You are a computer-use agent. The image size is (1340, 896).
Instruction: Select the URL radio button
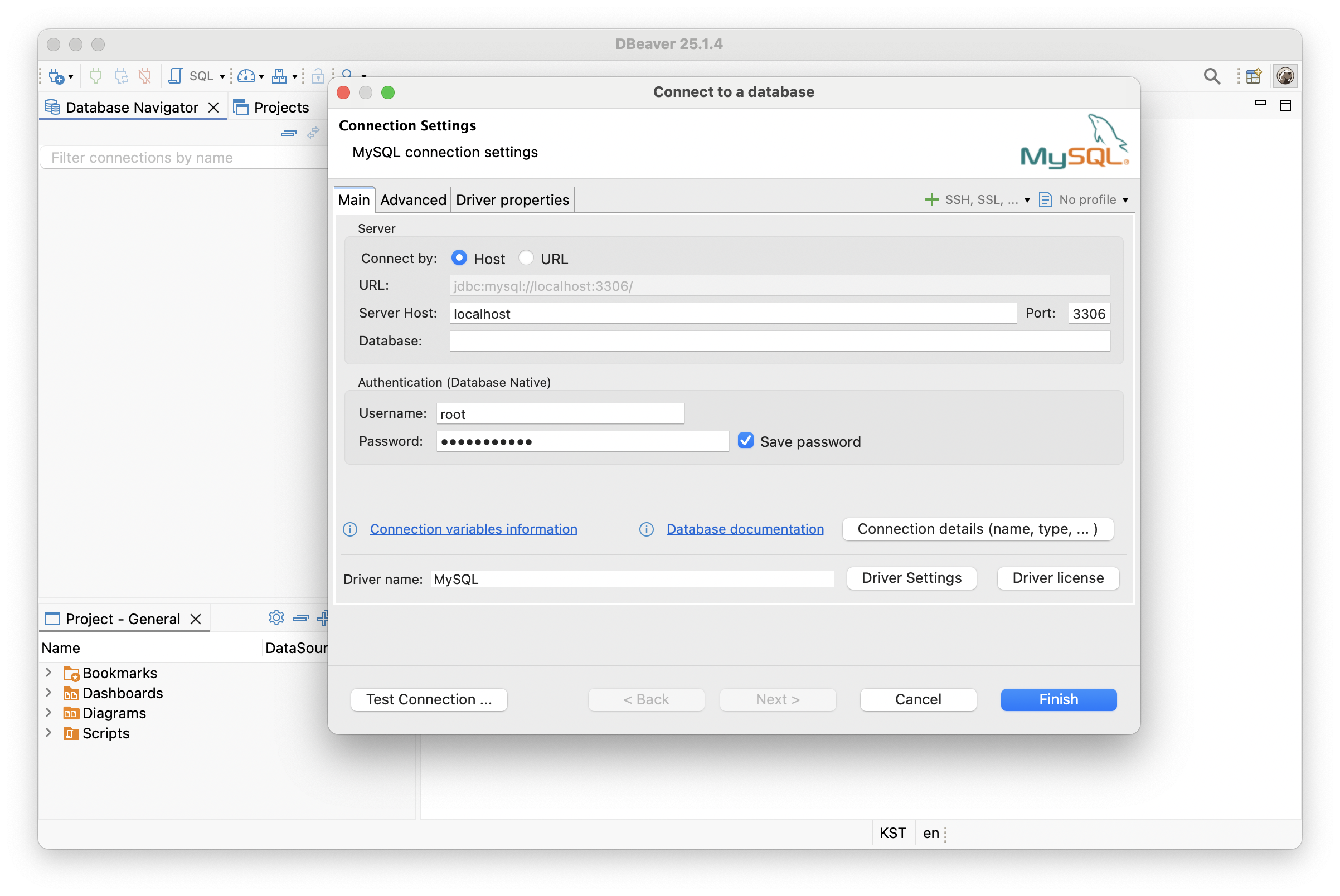526,259
